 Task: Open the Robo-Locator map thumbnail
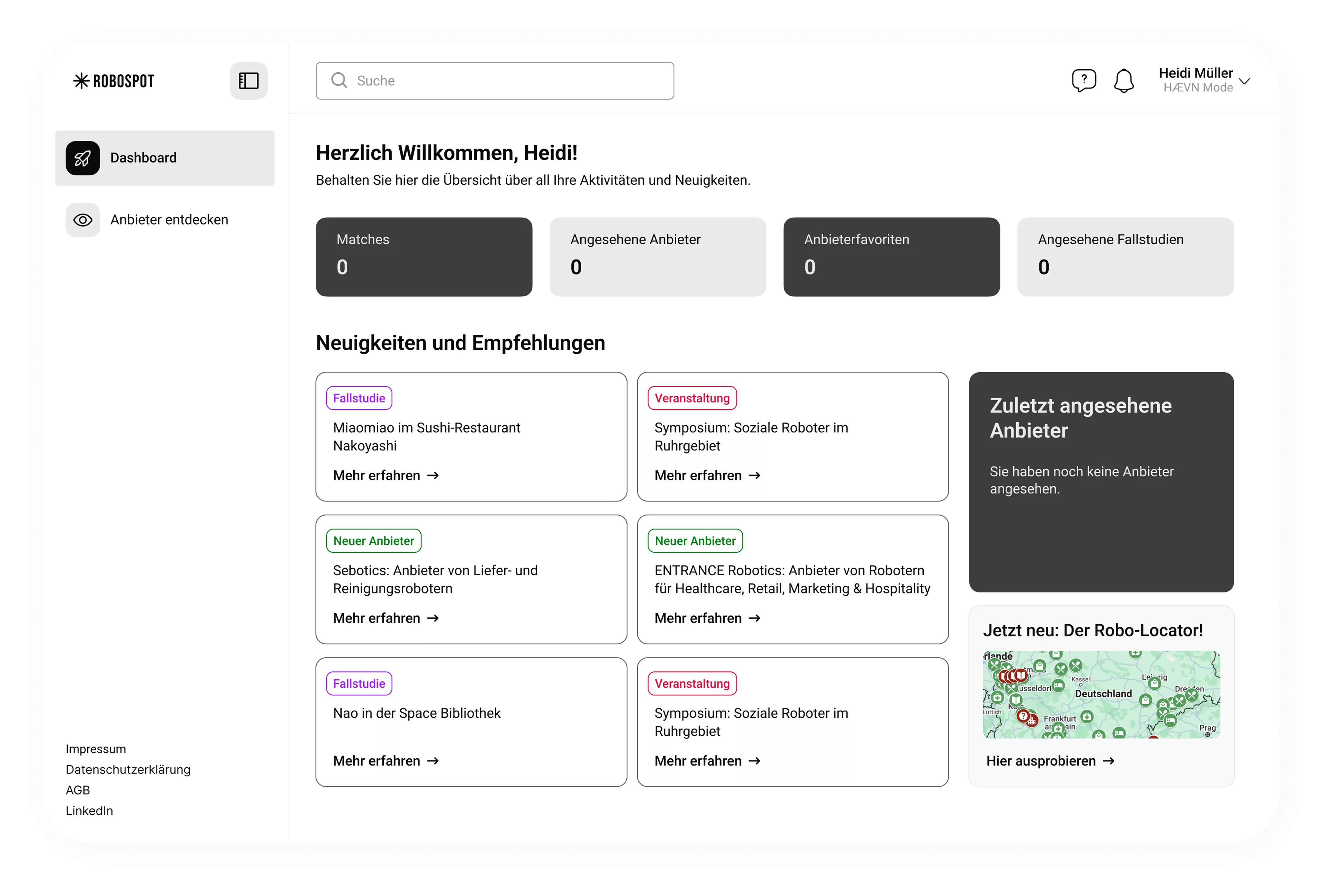pyautogui.click(x=1101, y=694)
